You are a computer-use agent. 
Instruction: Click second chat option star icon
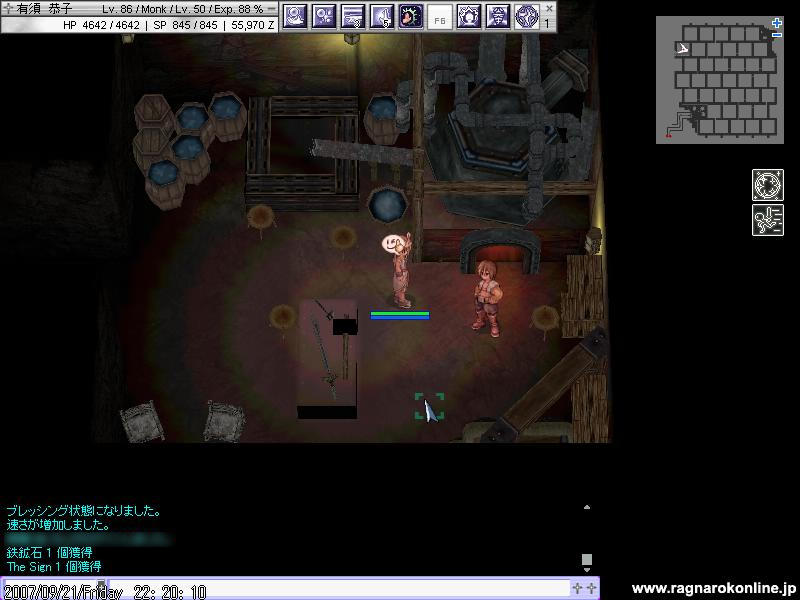(x=591, y=588)
